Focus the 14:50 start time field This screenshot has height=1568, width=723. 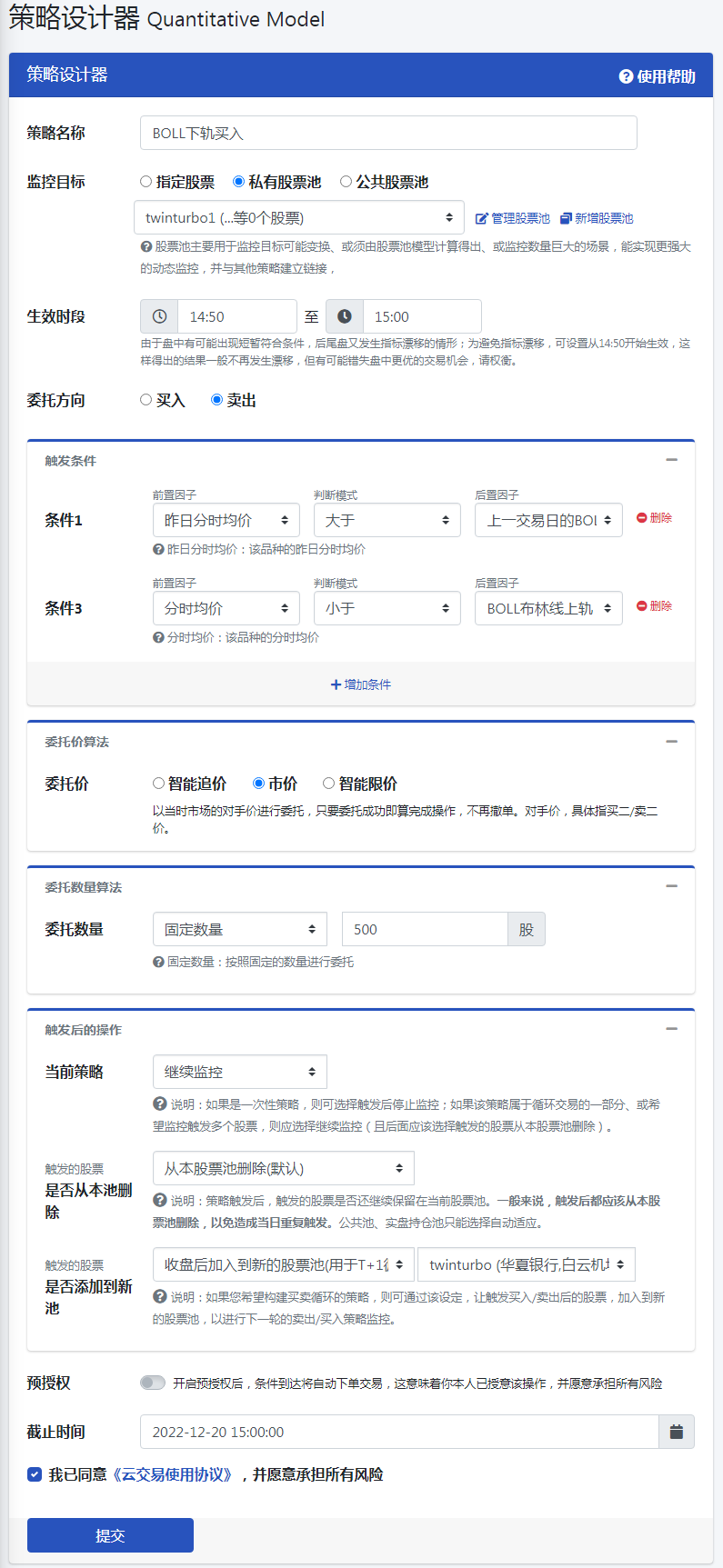coord(237,316)
